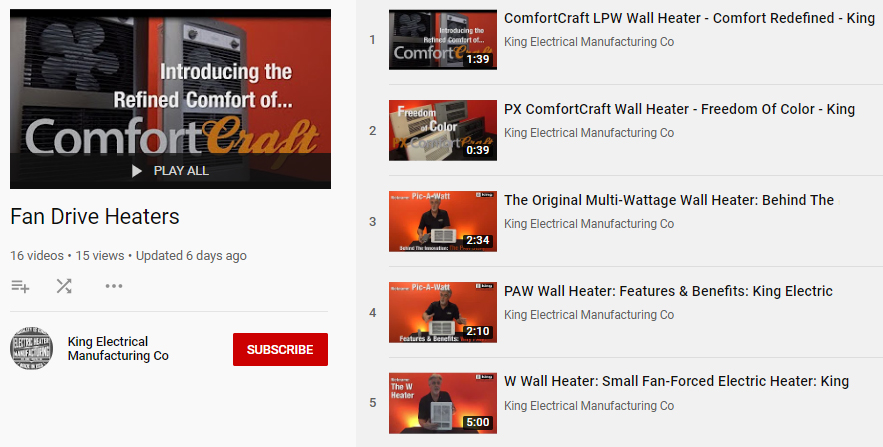
Task: Click the 2:34 Pic-A-Watt video thumbnail
Action: pos(443,221)
